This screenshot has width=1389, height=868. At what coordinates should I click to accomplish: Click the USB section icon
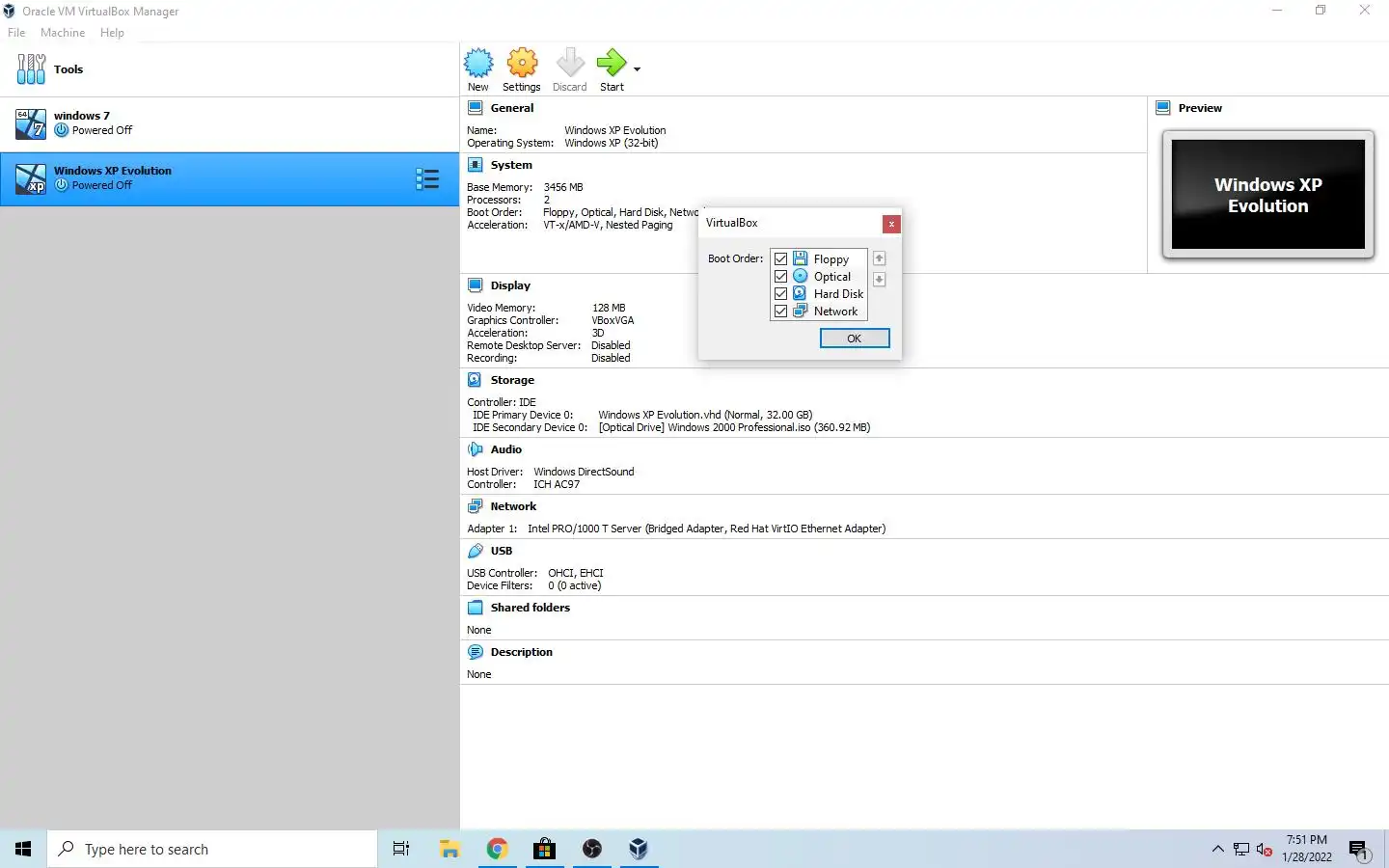point(475,551)
